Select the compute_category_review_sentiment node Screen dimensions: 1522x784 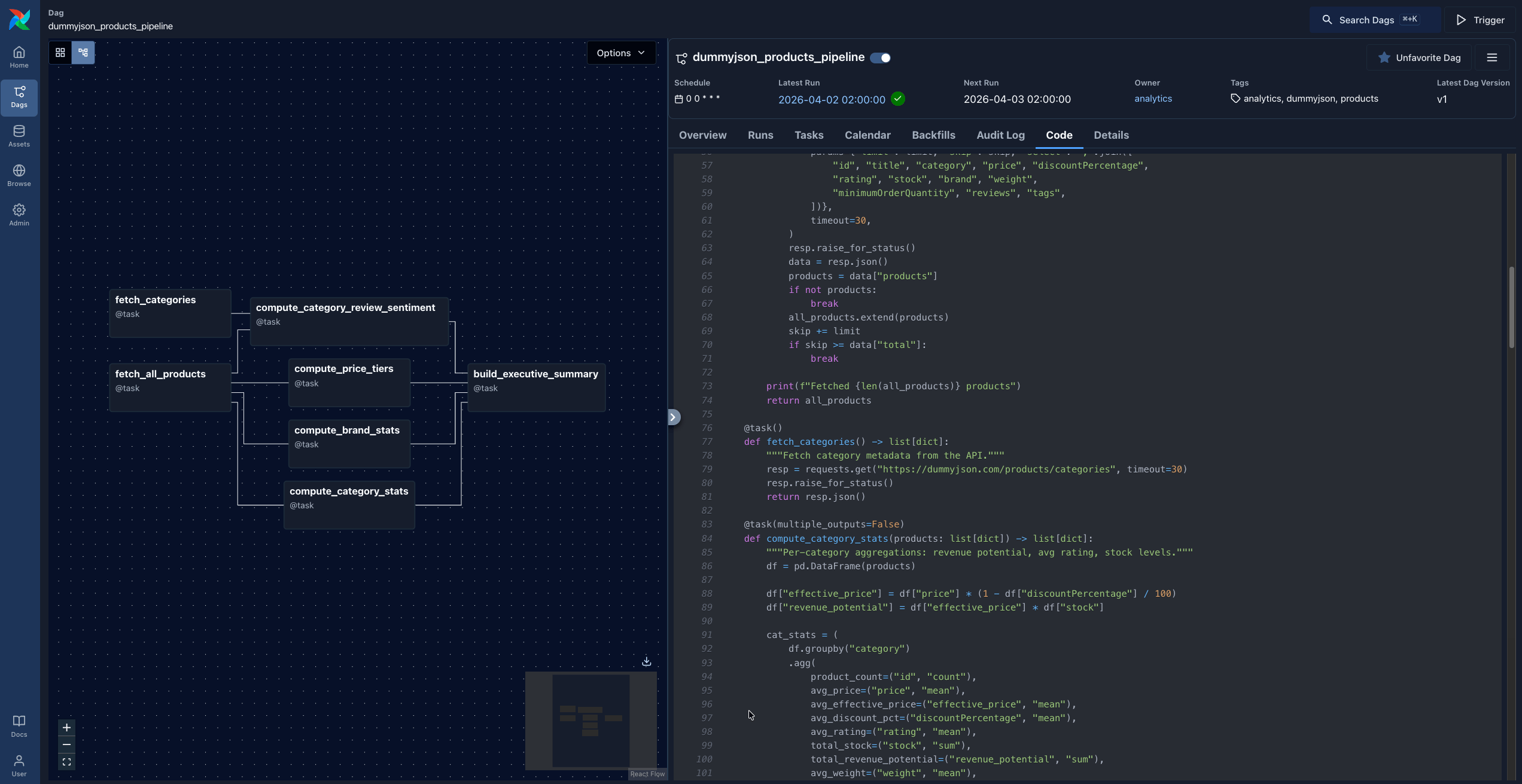tap(349, 322)
